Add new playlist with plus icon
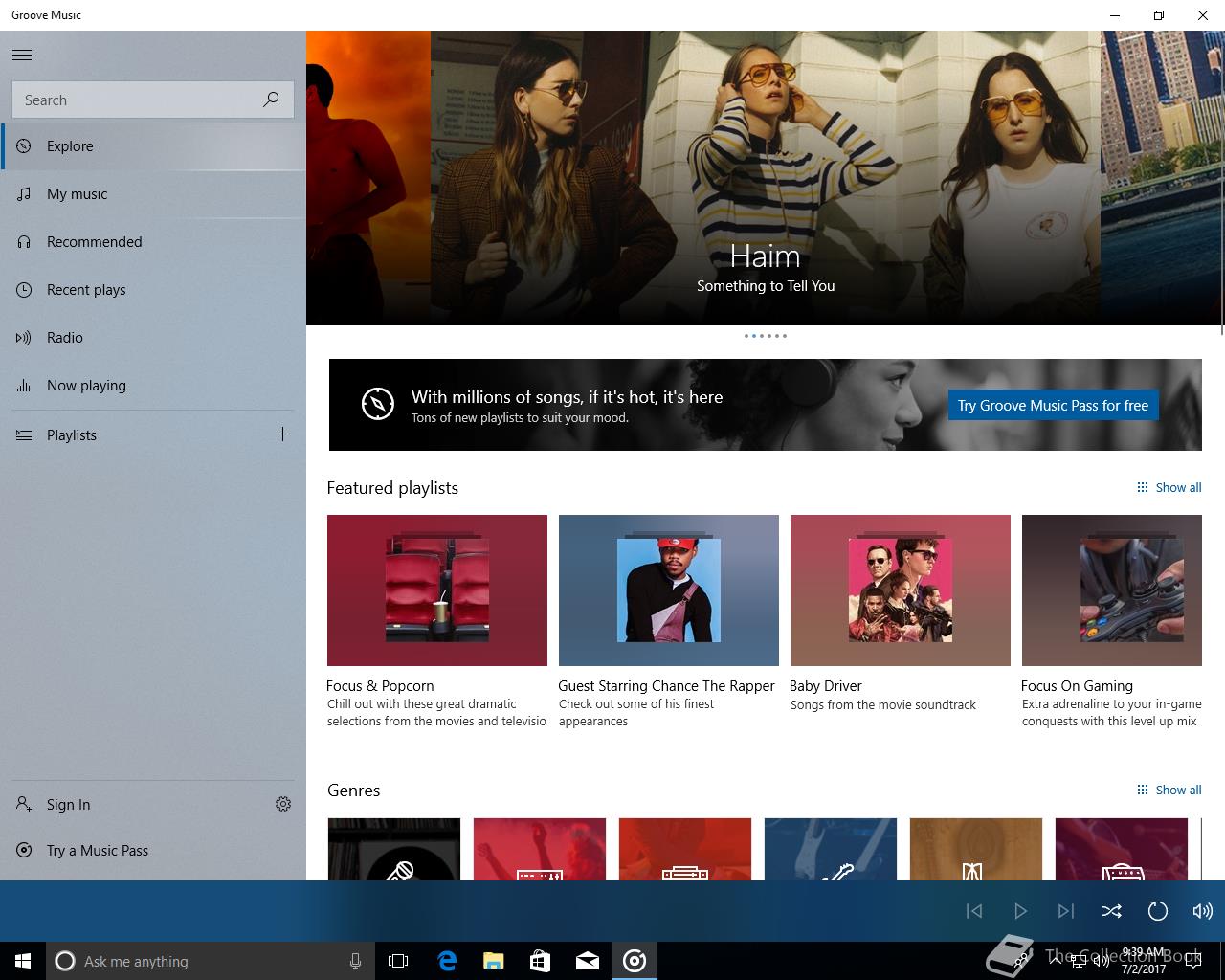The width and height of the screenshot is (1225, 980). point(282,434)
